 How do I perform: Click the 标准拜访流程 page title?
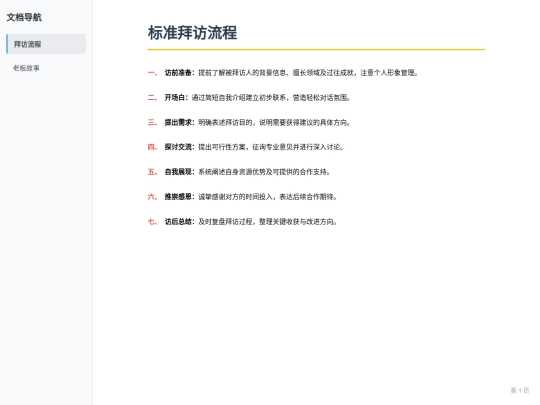192,33
